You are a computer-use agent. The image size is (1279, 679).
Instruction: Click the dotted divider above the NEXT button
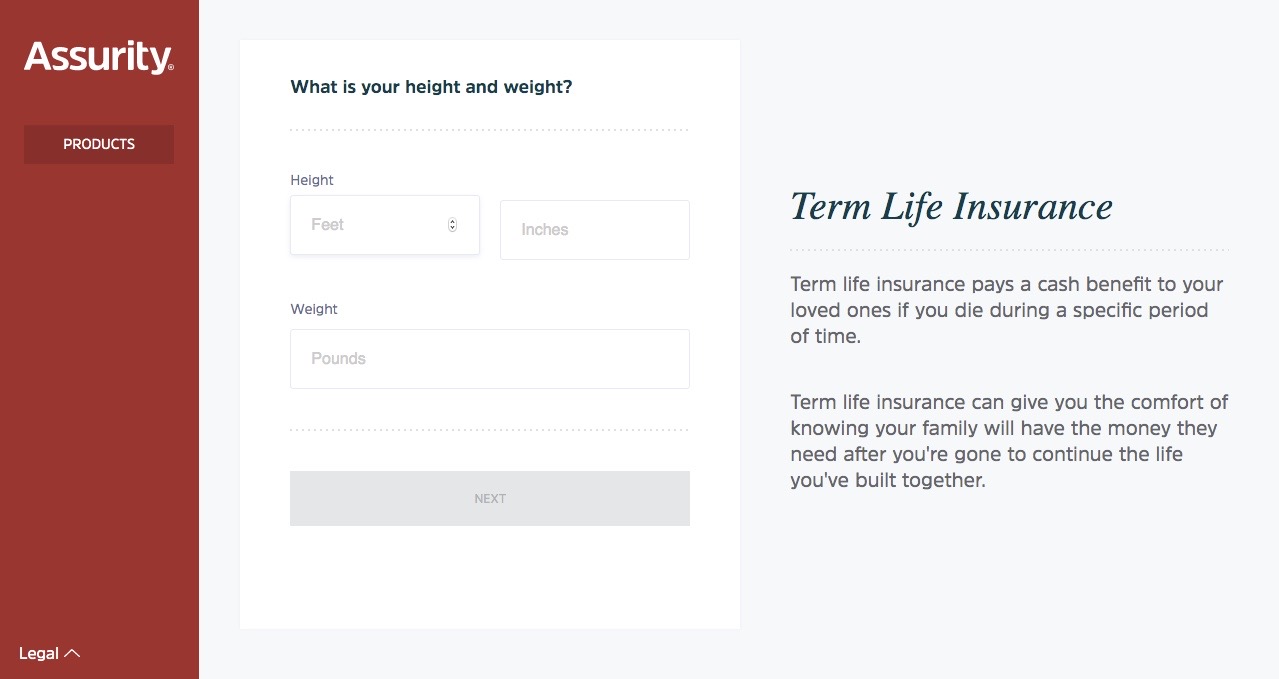(490, 430)
